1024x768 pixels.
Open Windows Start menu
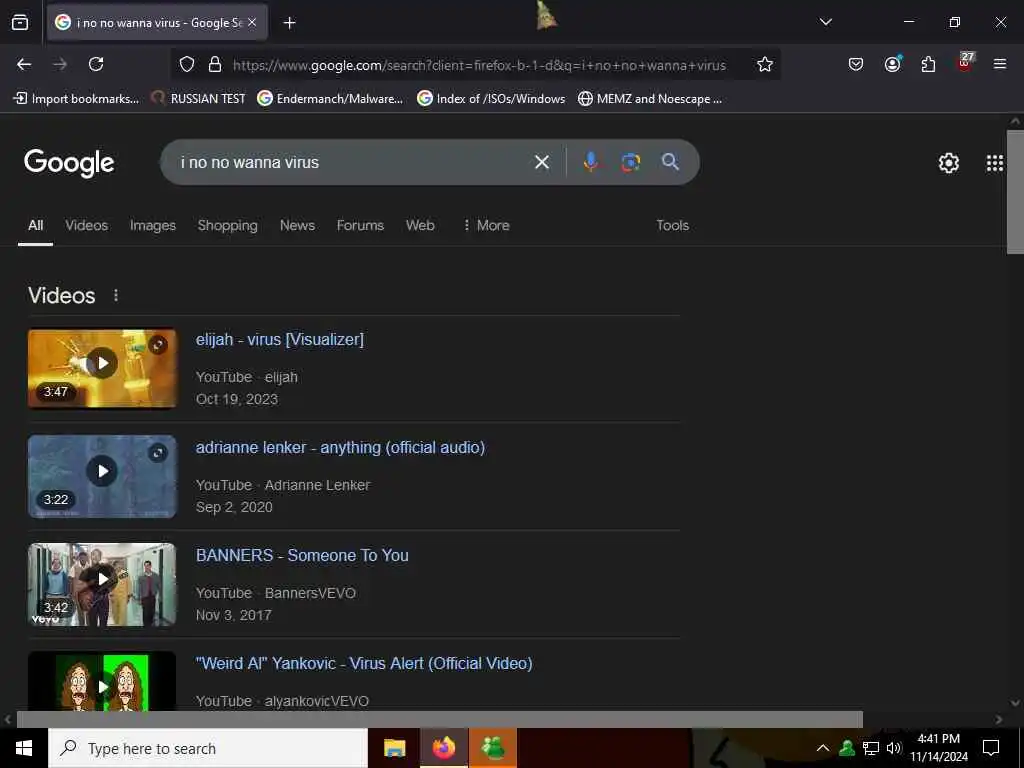pyautogui.click(x=24, y=748)
